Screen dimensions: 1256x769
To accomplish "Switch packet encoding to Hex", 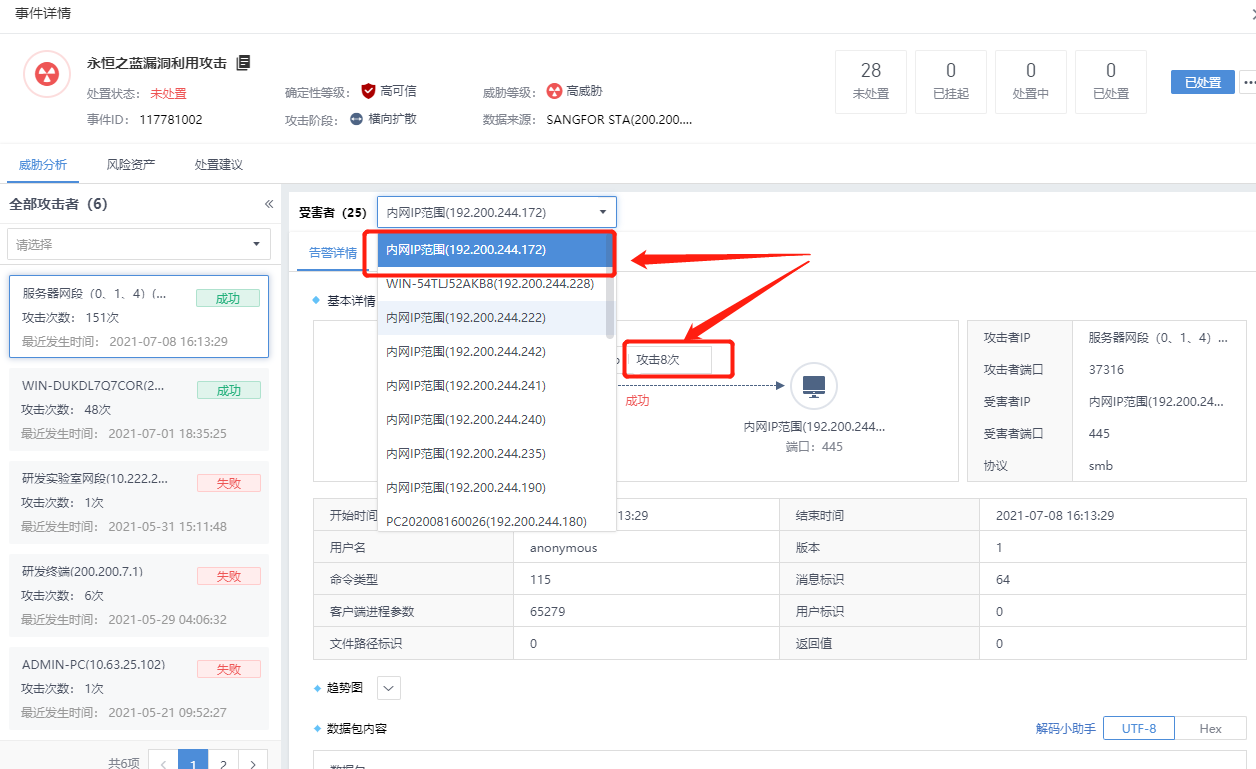I will point(1210,728).
